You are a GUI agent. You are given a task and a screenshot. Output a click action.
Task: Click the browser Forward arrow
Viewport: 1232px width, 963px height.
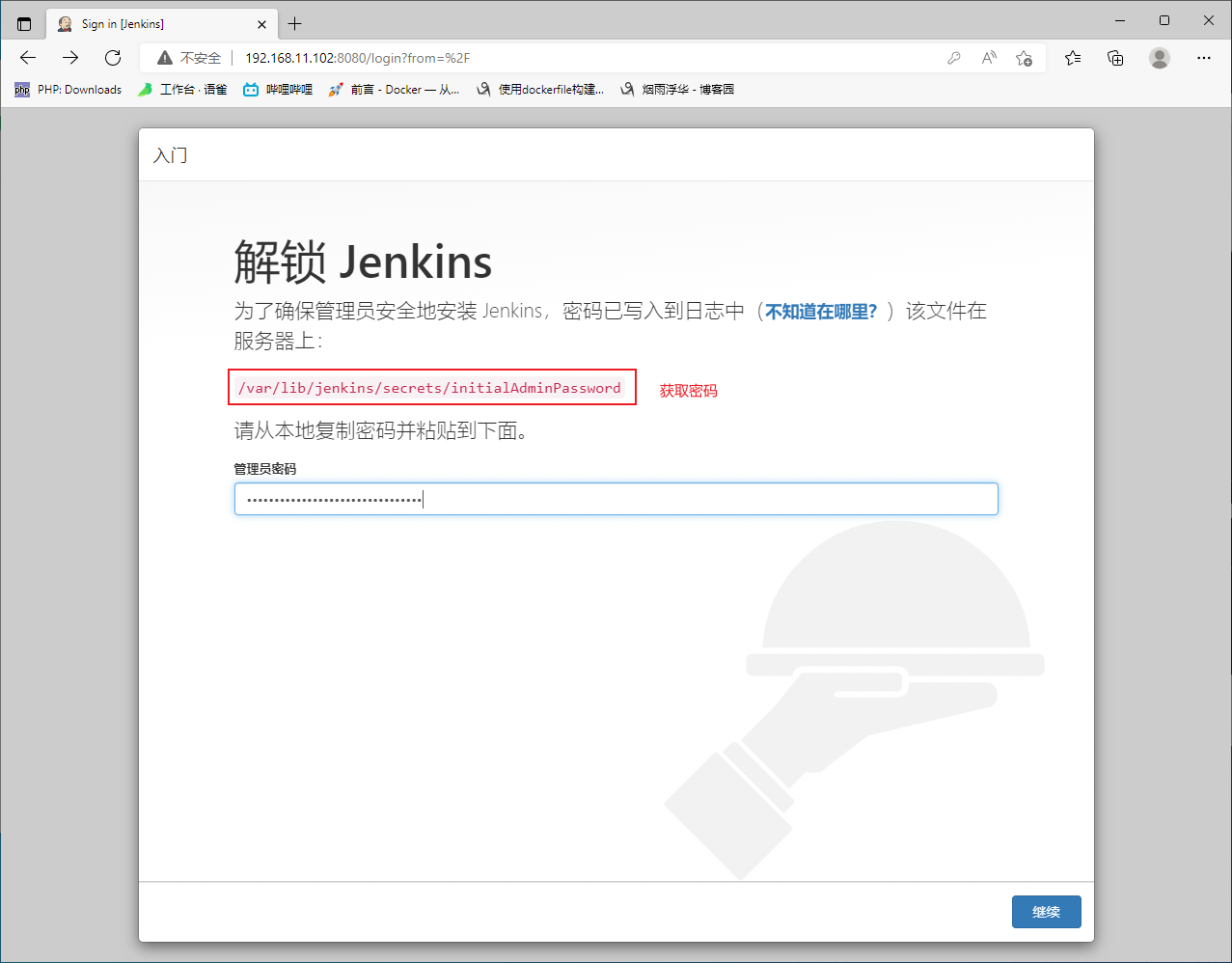click(70, 58)
